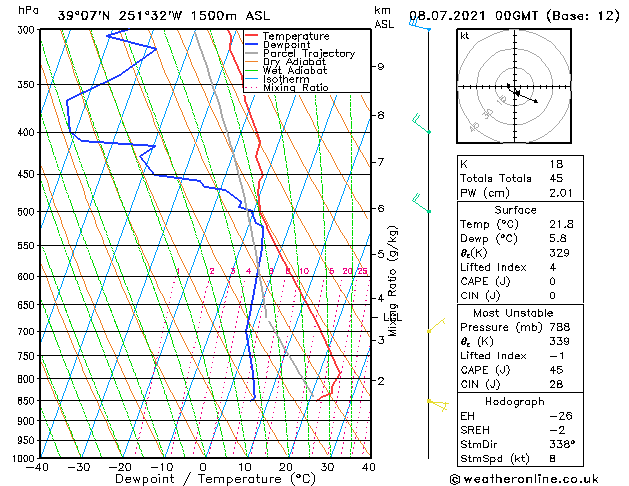629x486 pixels.
Task: Click the Surface "CAPE (J)" label
Action: [485, 281]
